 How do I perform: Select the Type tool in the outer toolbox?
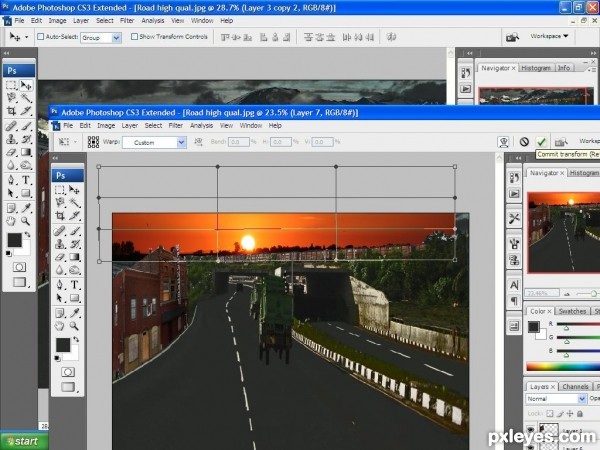click(x=26, y=180)
